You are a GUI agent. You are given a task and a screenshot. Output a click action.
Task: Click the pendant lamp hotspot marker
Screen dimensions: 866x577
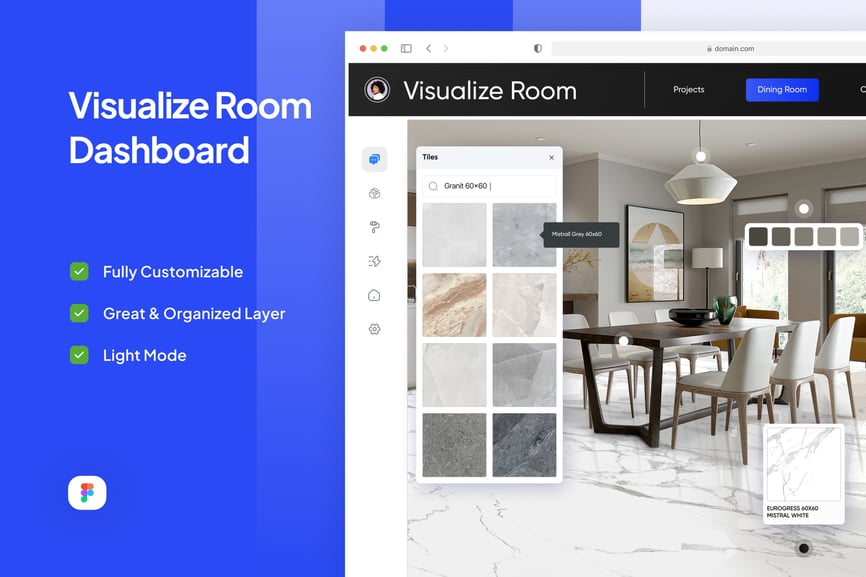[700, 156]
